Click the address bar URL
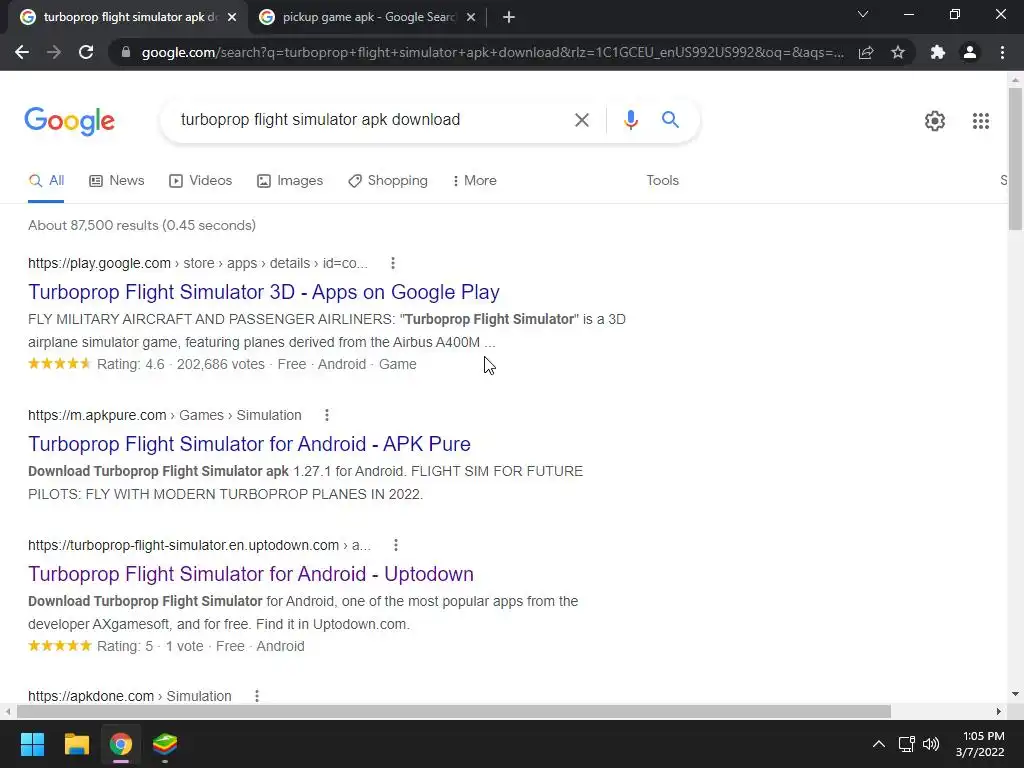 pos(492,52)
